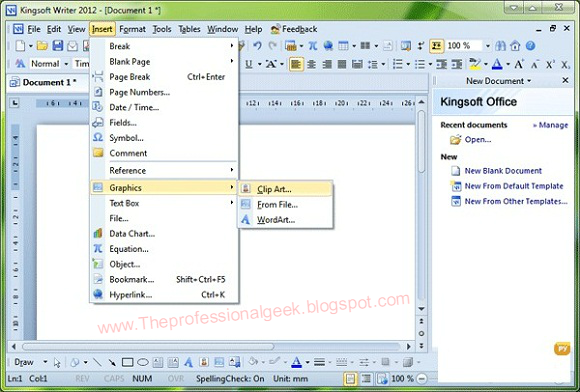580x392 pixels.
Task: Click the zoom out minus button
Action: 422,378
